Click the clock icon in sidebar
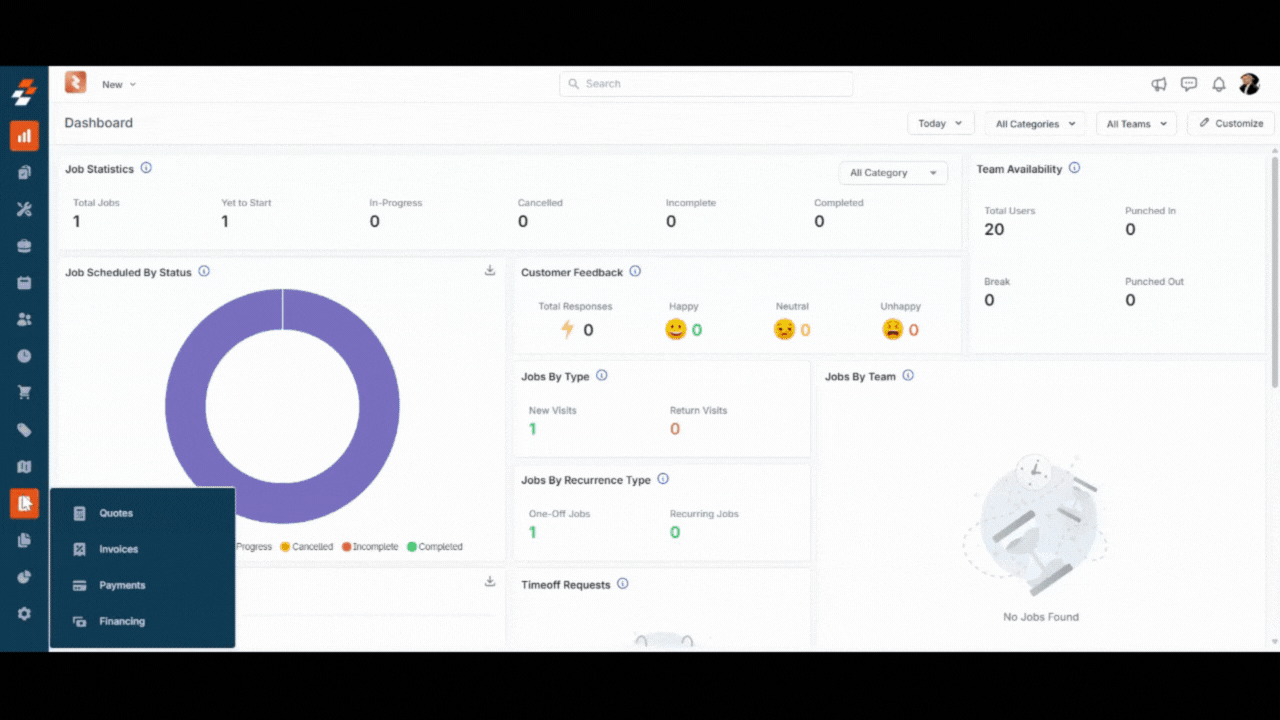1280x720 pixels. 24,356
